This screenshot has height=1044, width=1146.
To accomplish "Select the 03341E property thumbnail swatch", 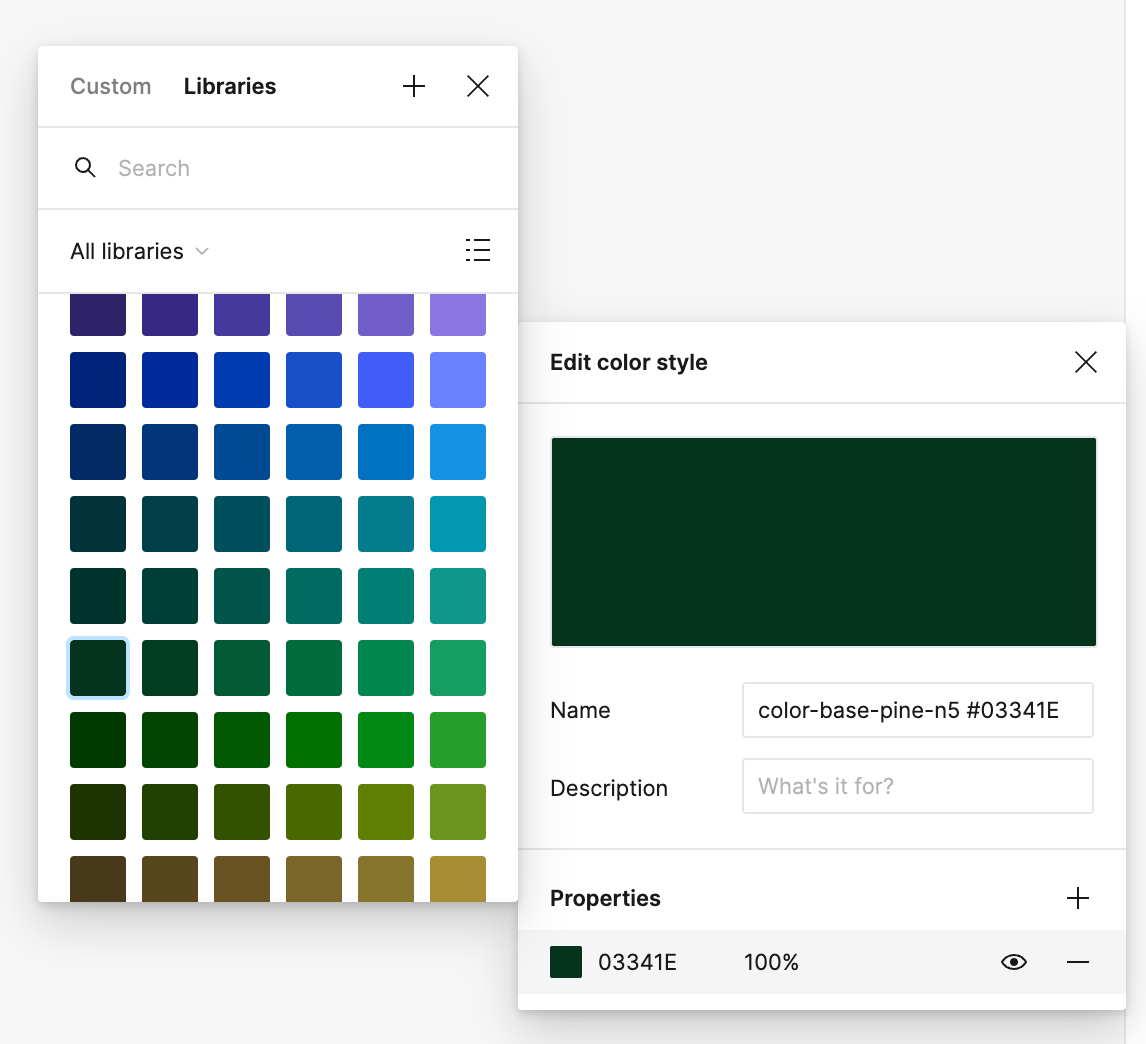I will 566,962.
